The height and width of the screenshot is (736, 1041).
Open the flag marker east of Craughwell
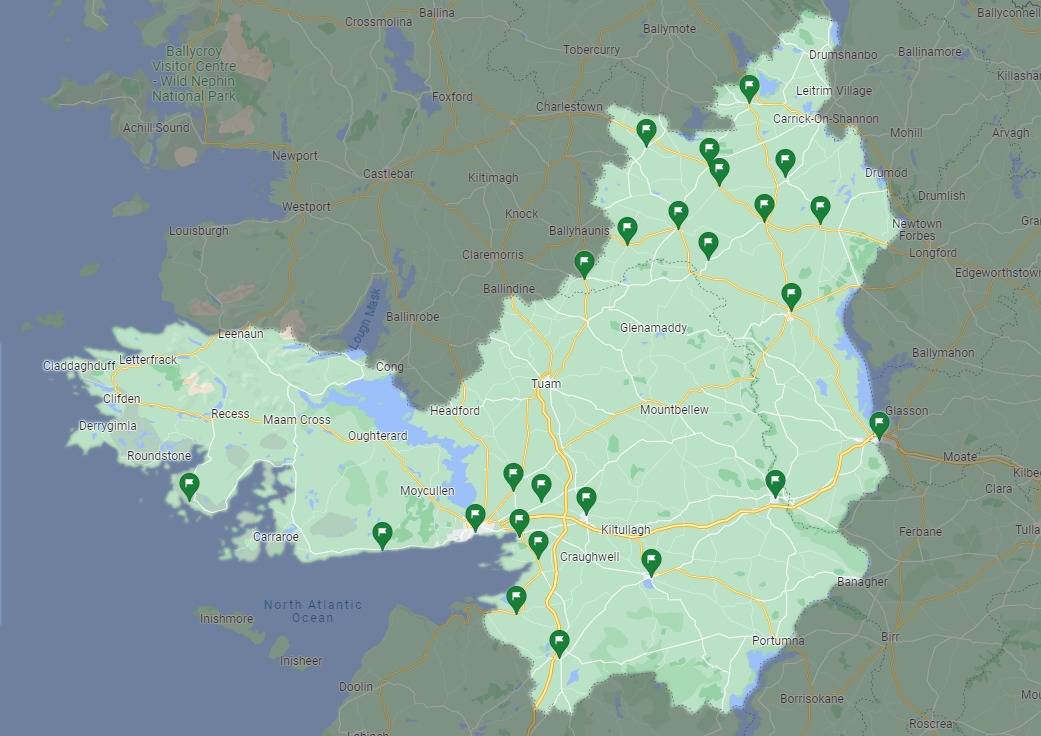651,561
